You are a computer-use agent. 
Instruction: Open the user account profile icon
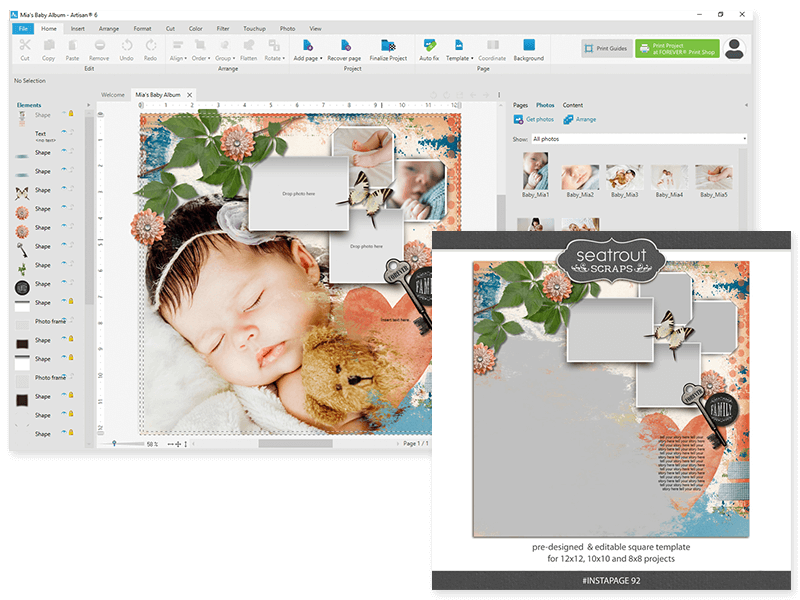pyautogui.click(x=734, y=48)
